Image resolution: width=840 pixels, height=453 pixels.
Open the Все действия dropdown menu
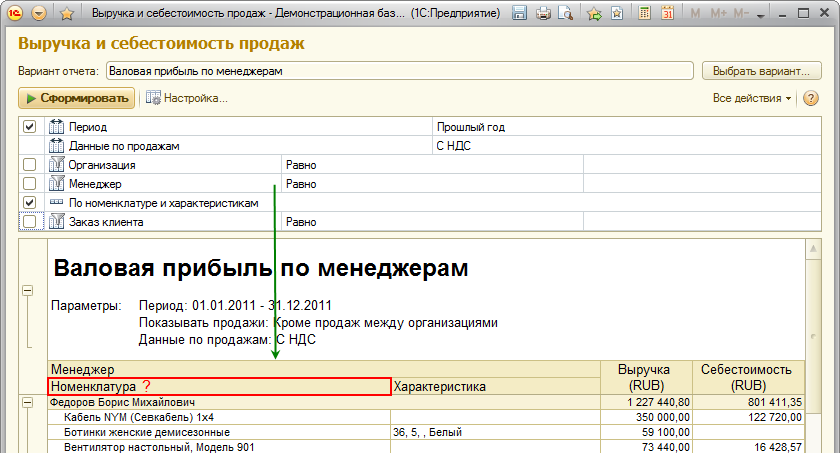(x=752, y=98)
